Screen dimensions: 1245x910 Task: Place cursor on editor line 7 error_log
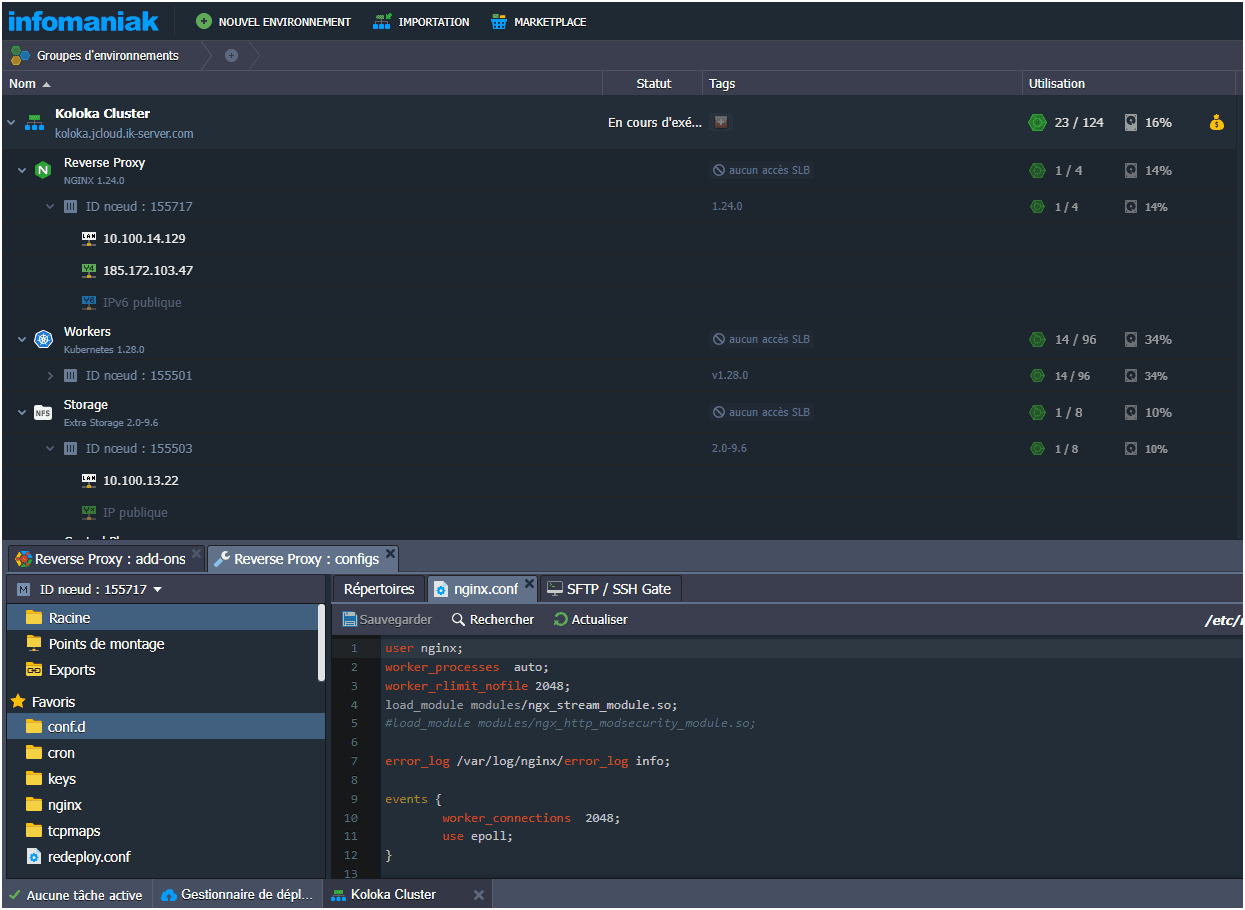click(527, 761)
